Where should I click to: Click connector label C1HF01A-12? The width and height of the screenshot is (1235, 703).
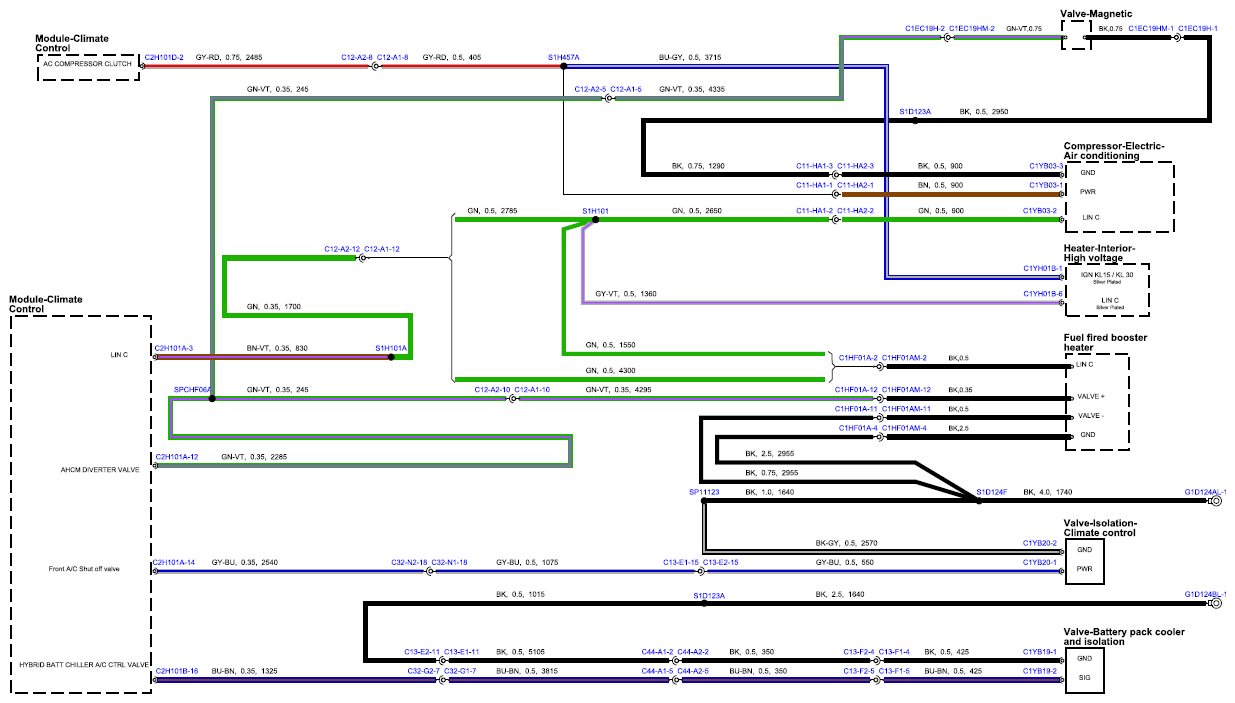click(x=856, y=389)
